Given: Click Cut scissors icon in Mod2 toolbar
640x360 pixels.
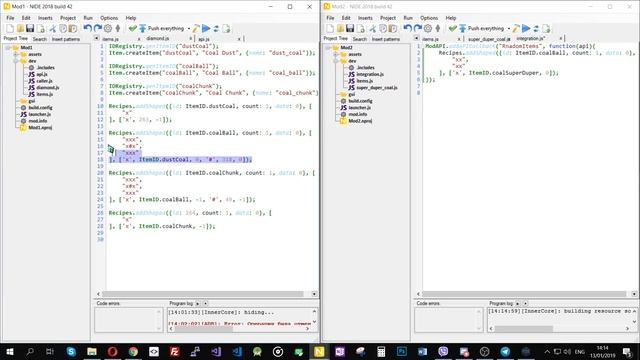Looking at the screenshot, I should click(373, 29).
